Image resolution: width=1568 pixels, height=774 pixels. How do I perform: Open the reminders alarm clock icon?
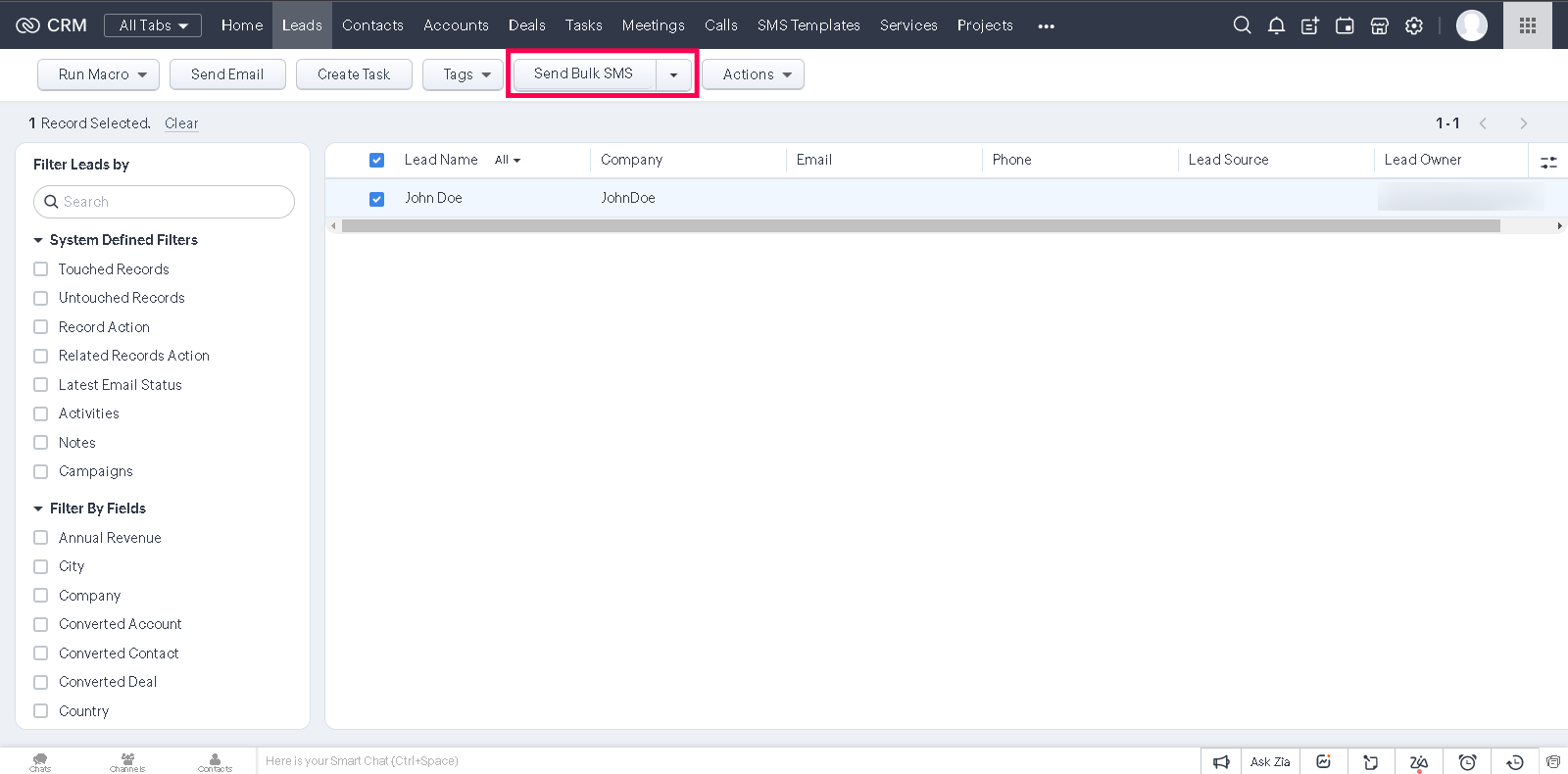(x=1467, y=761)
